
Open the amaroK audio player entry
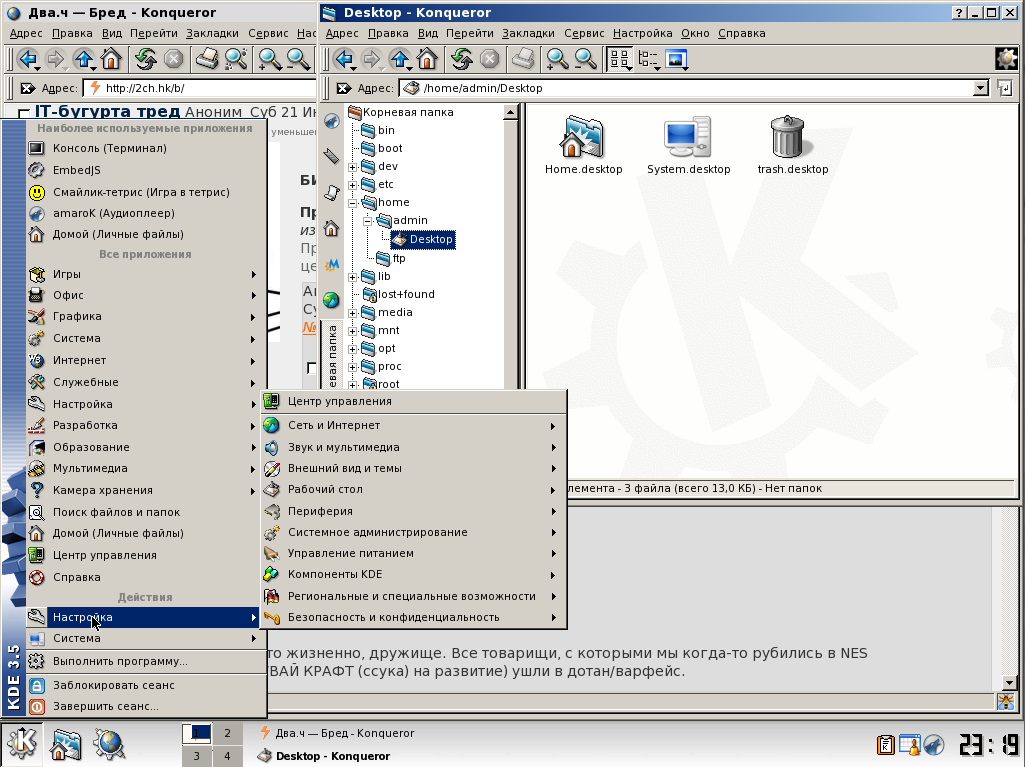pos(113,213)
